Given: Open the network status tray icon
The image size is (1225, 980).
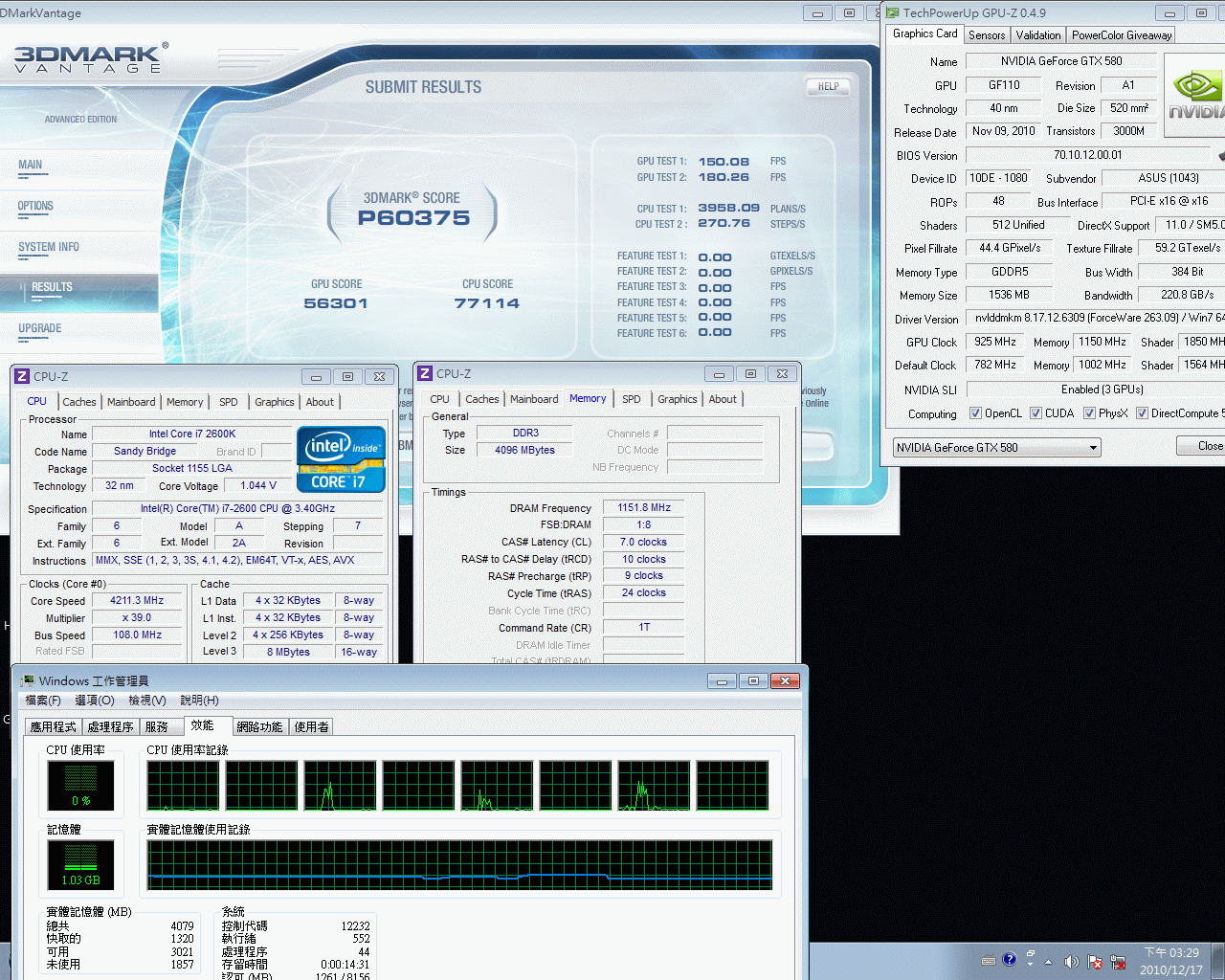Looking at the screenshot, I should [1117, 961].
